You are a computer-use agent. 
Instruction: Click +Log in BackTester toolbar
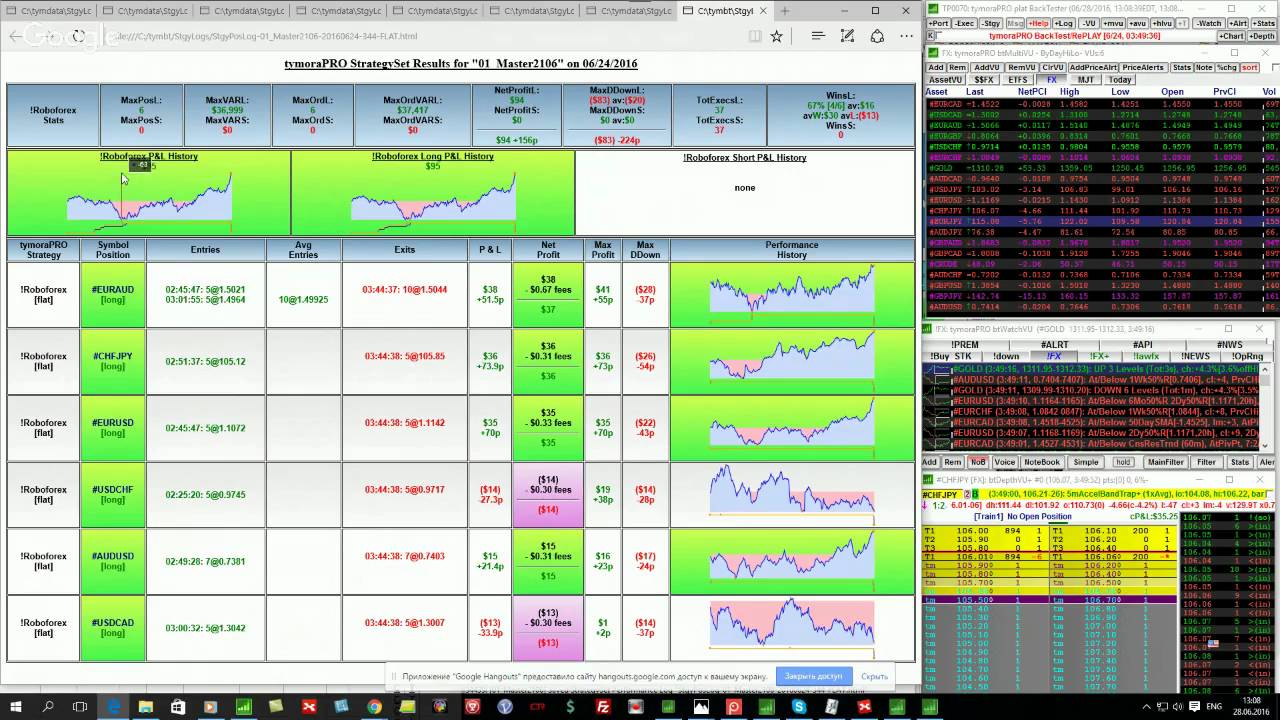tap(1064, 23)
